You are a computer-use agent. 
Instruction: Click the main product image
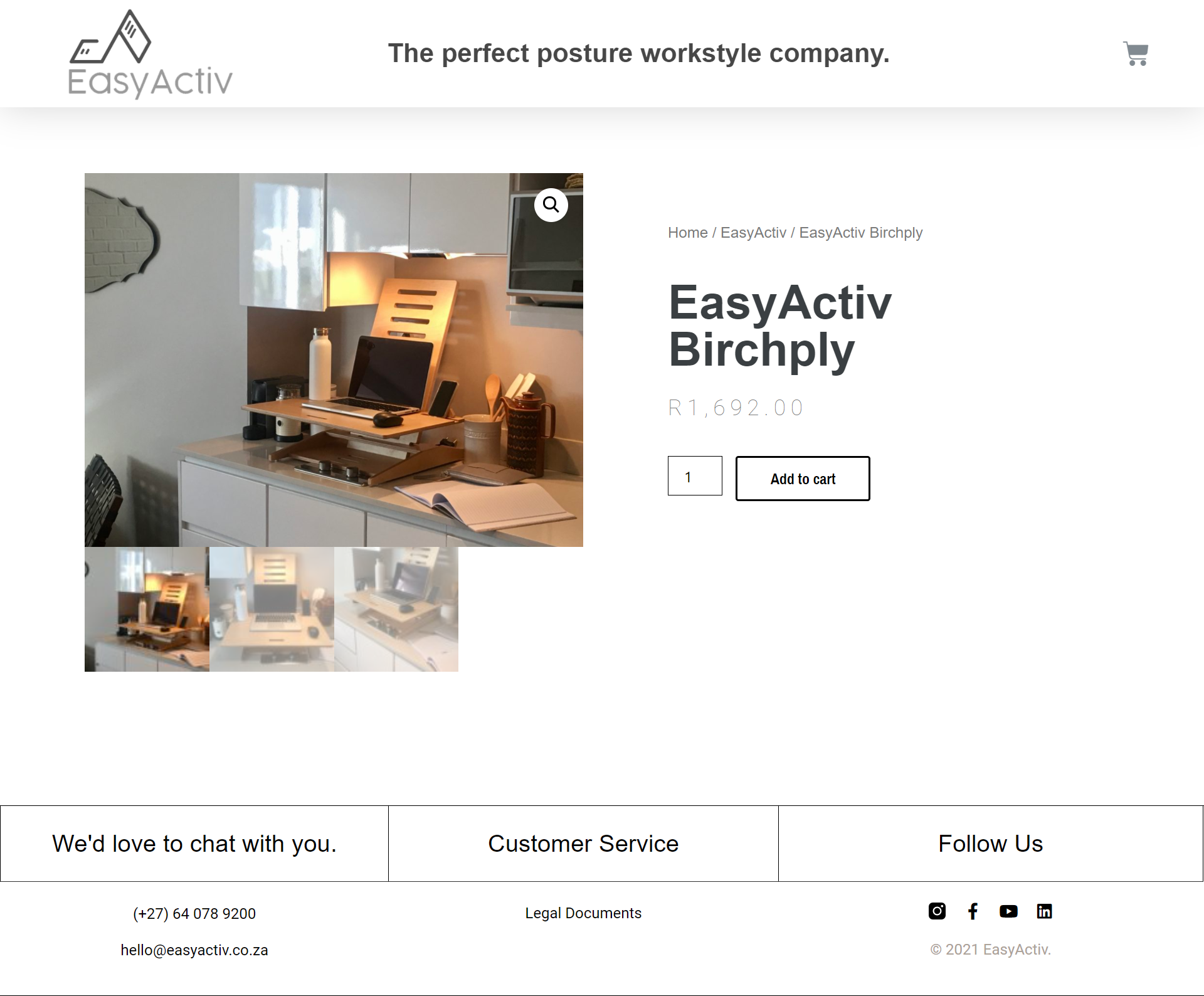coord(334,360)
